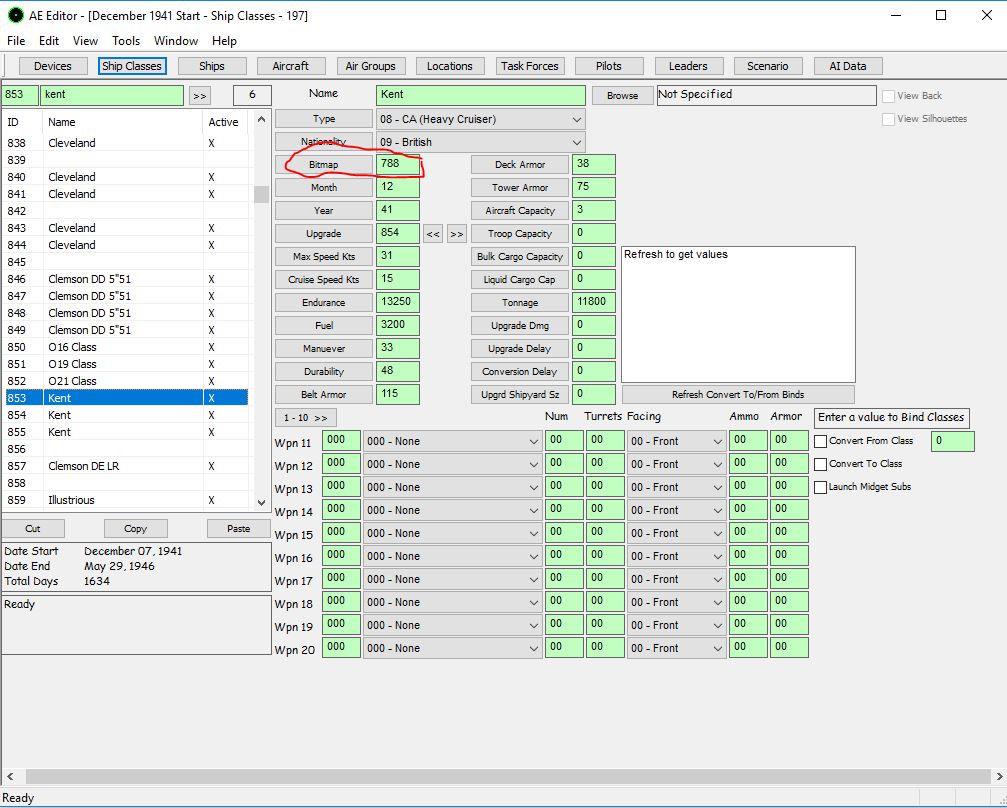Open the Wpn 14 weapon dropdown
1007x808 pixels.
click(453, 510)
